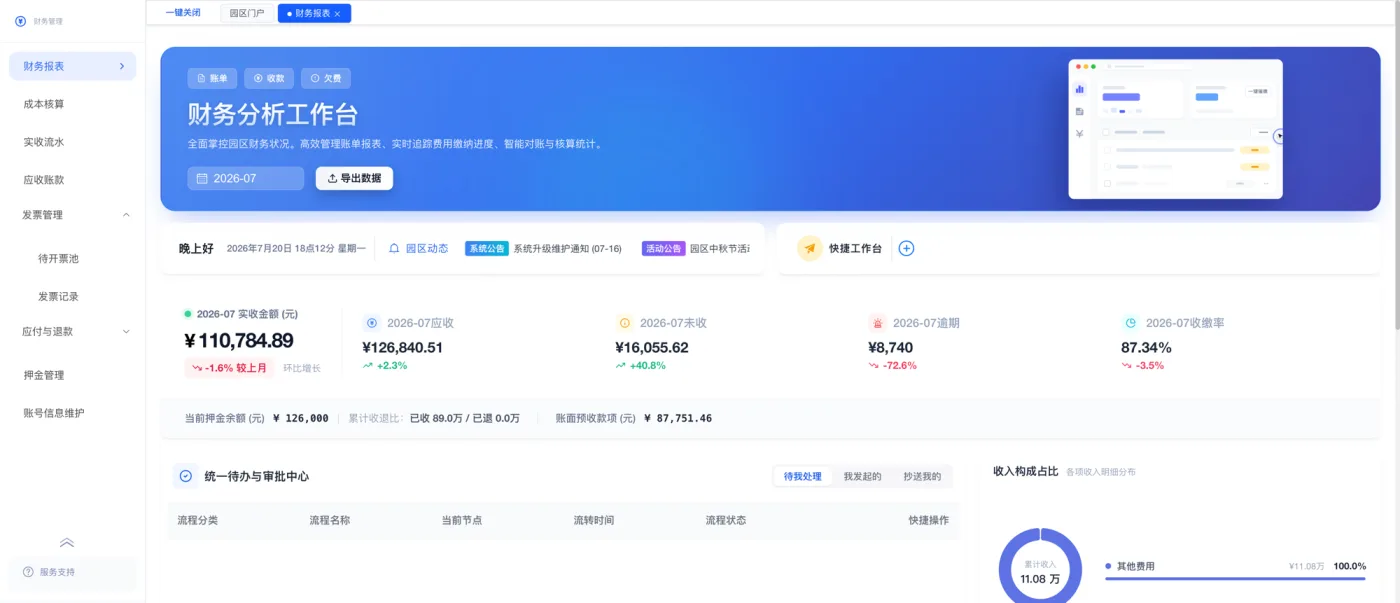Click the 流程状态 column header
Screen dimensions: 1400x603
tap(725, 520)
